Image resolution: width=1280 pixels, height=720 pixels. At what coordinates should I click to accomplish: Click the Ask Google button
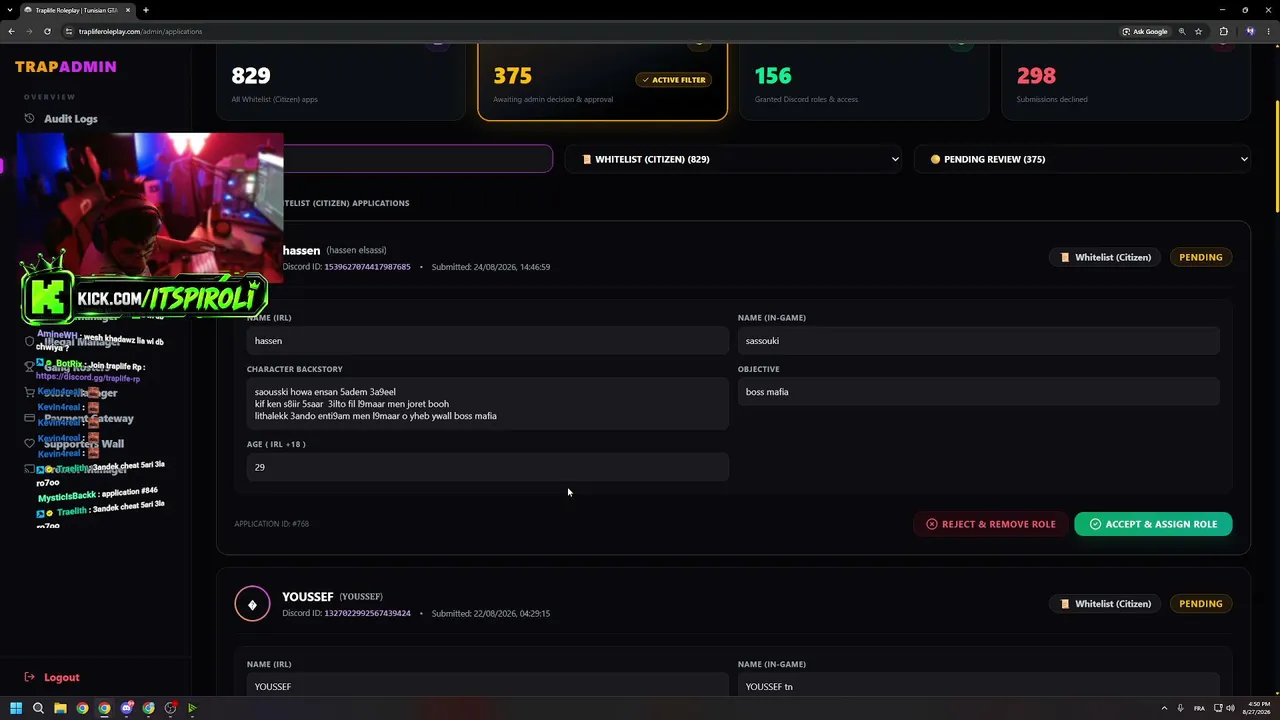[x=1145, y=31]
